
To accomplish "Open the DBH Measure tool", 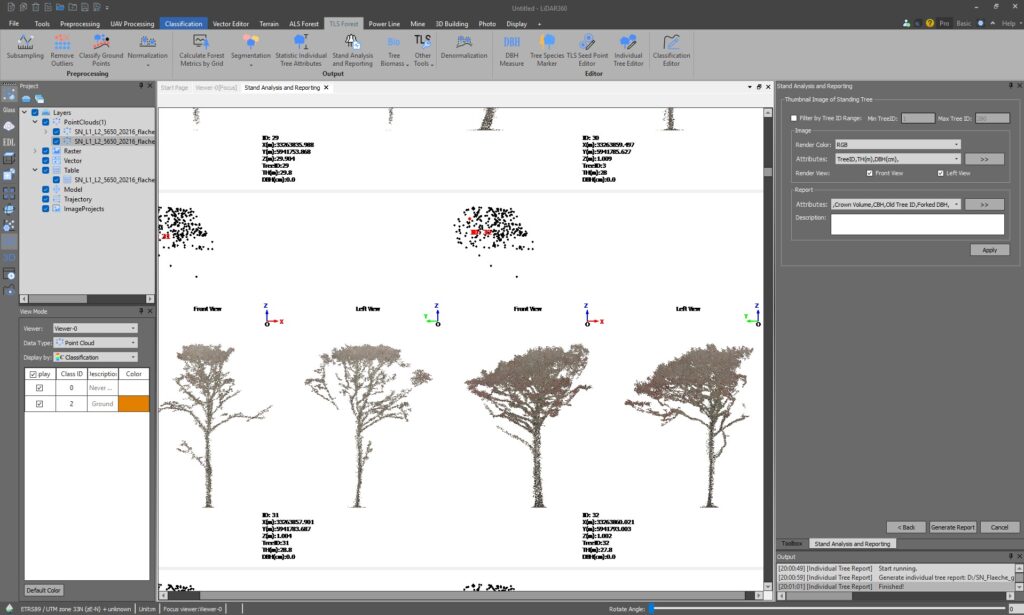I will (511, 50).
